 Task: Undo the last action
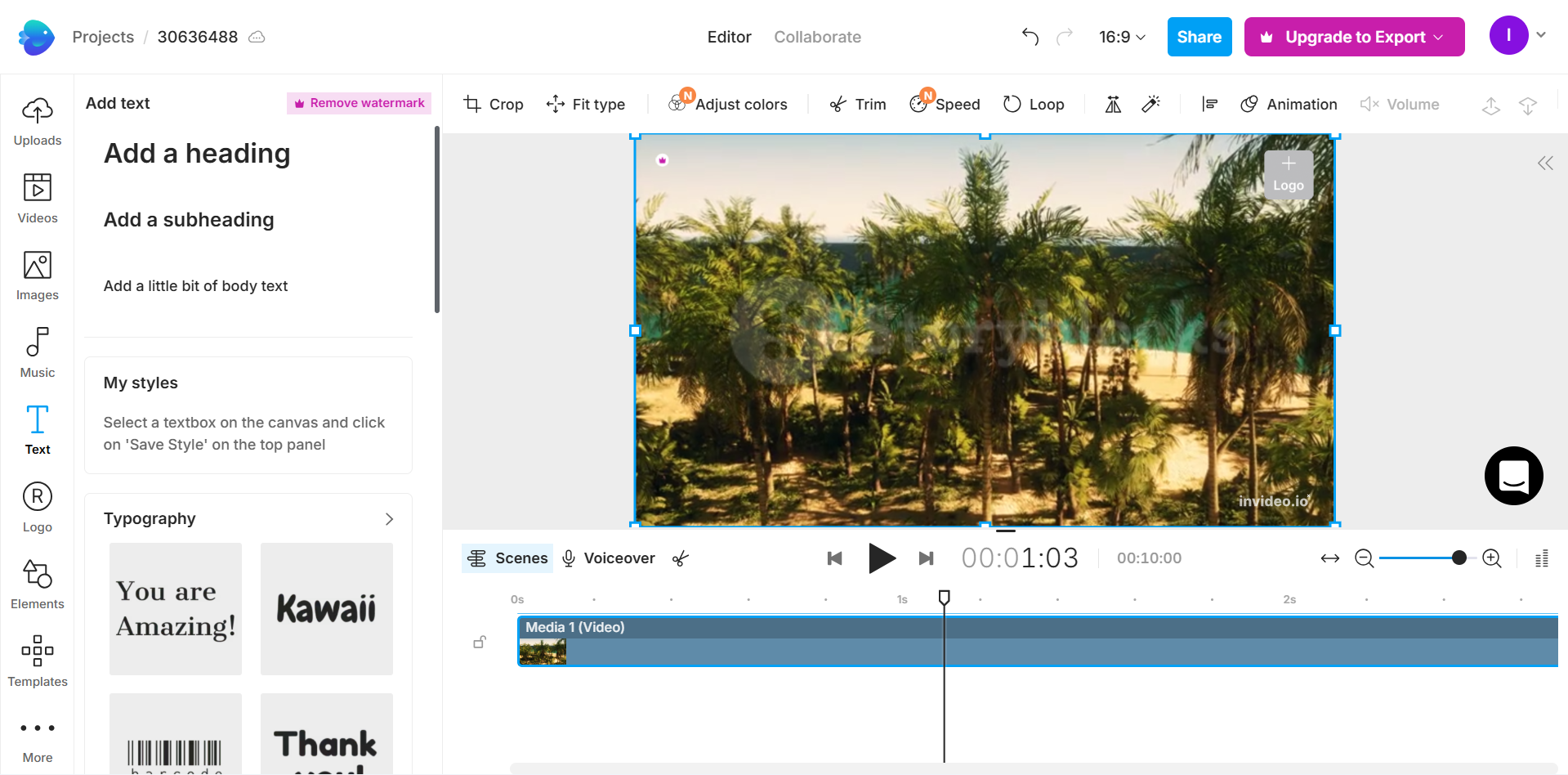click(x=1030, y=37)
